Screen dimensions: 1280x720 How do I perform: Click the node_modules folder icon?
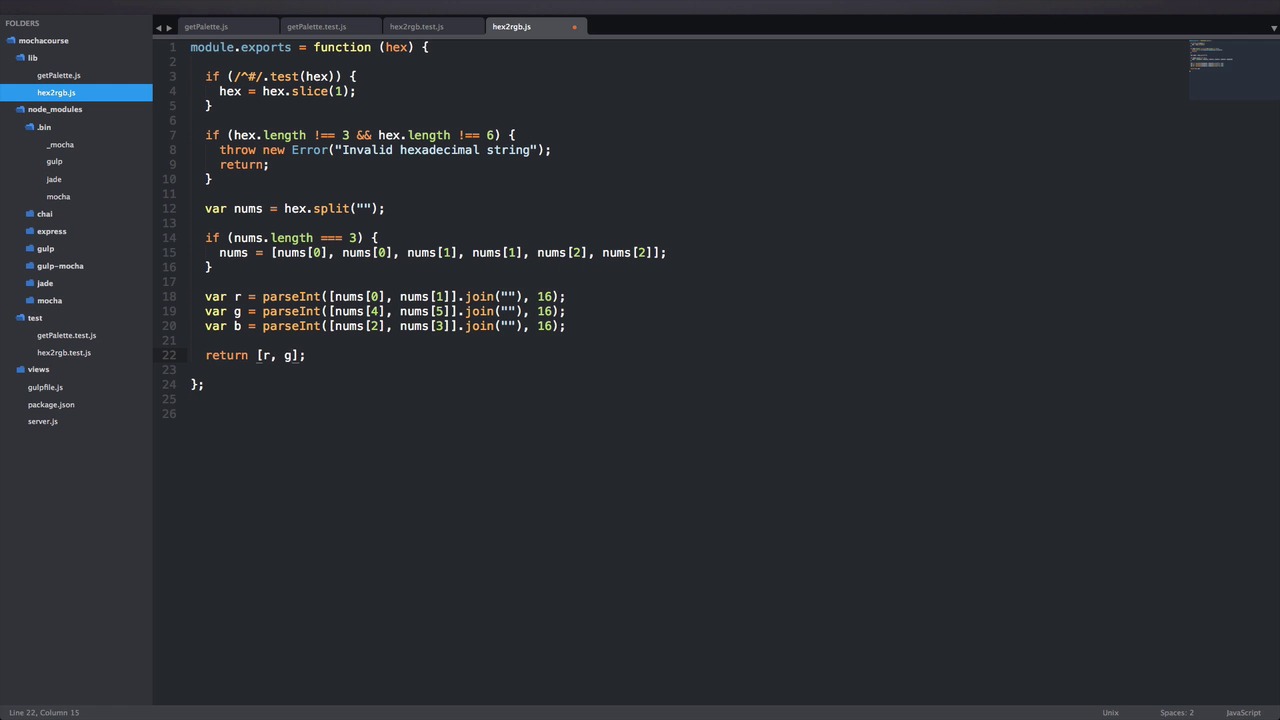click(x=20, y=110)
